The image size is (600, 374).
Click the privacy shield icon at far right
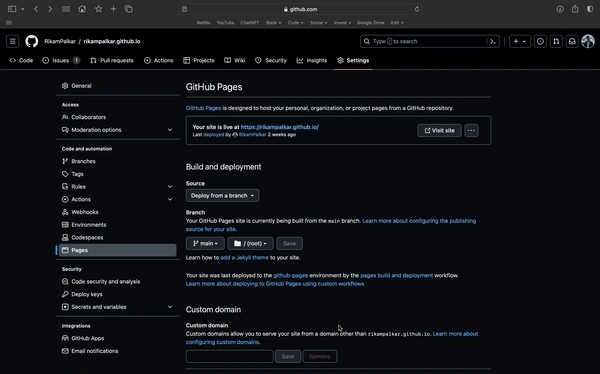(x=590, y=9)
